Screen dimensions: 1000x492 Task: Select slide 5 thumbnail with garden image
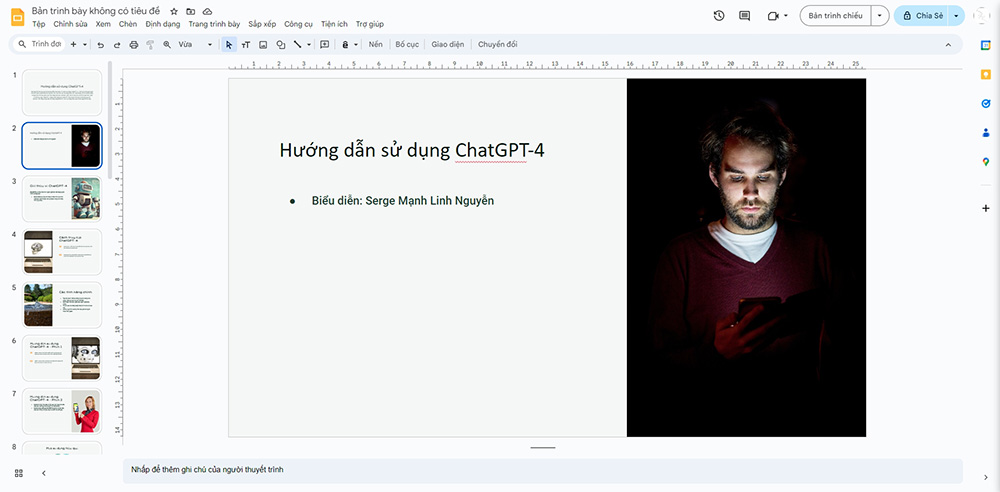coord(62,305)
